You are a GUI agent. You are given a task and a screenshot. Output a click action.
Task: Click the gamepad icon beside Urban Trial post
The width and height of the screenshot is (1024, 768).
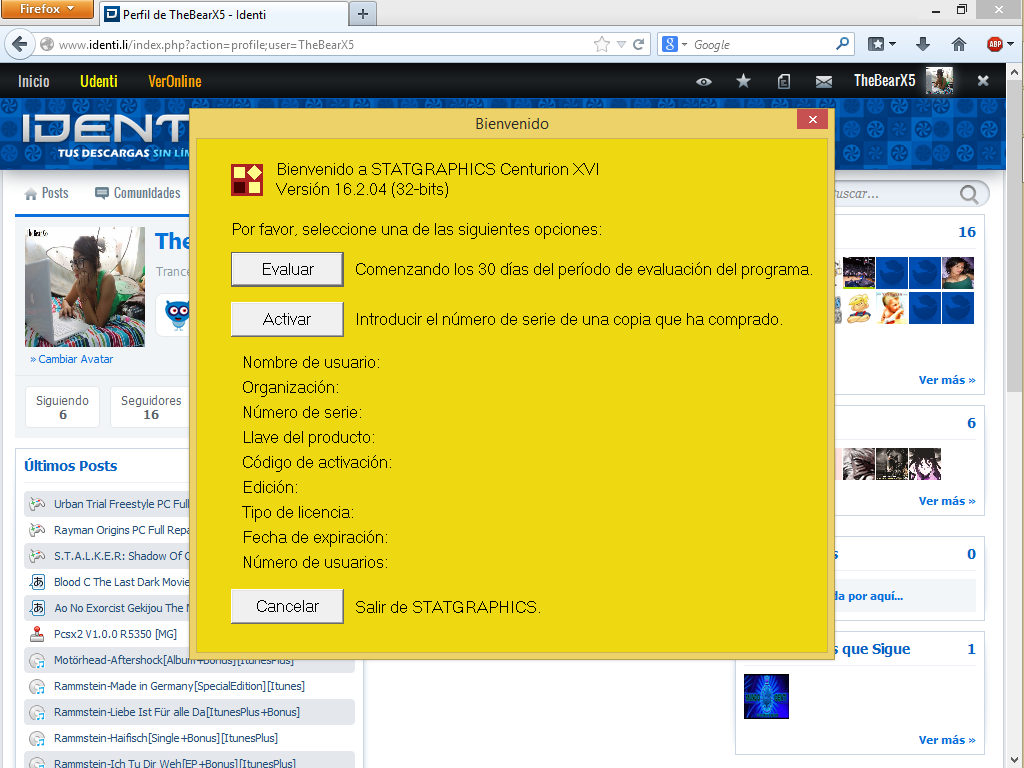37,504
